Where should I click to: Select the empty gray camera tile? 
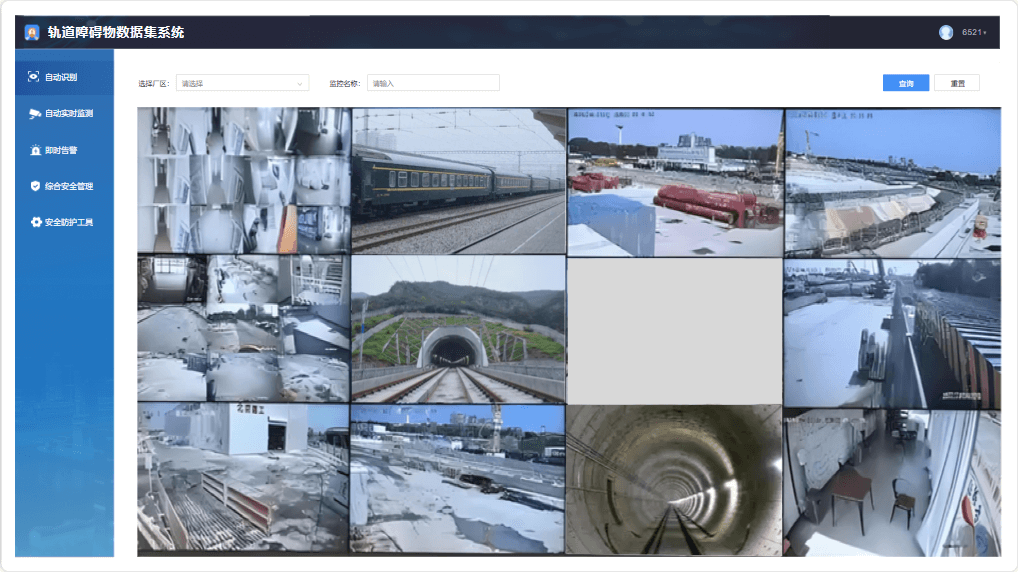coord(674,330)
